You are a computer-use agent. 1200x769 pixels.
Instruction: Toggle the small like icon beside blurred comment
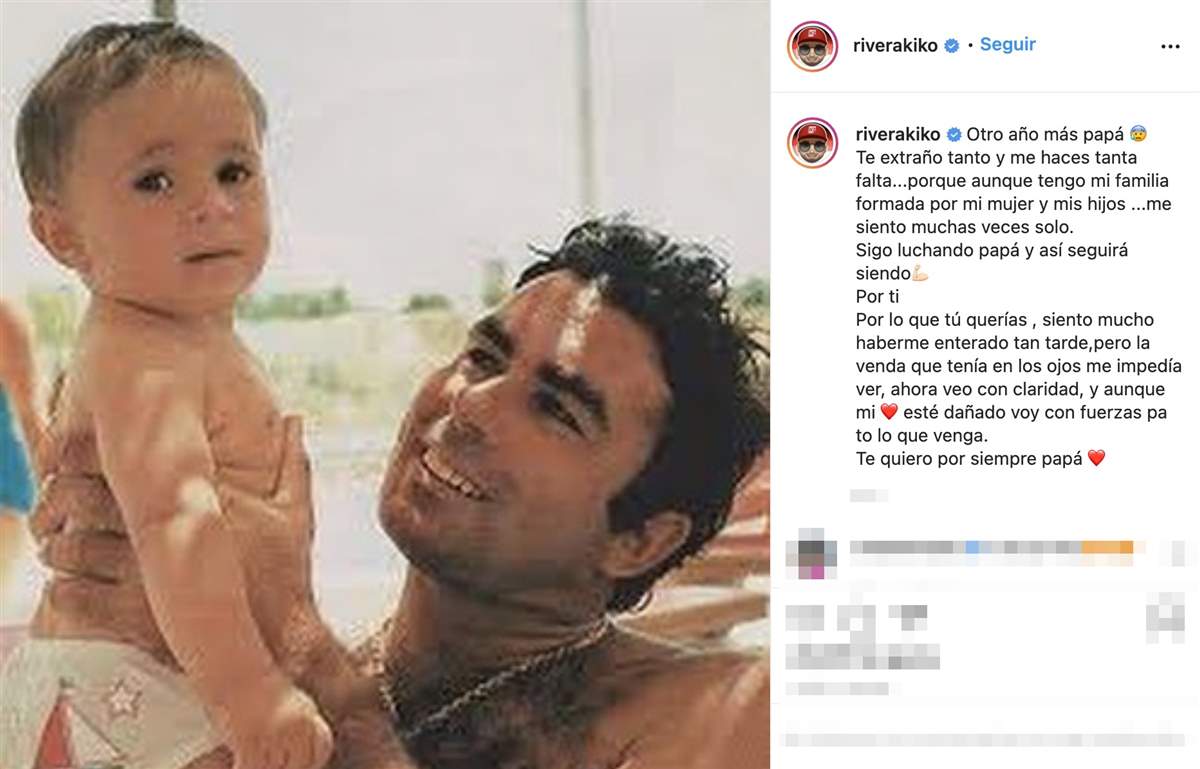(x=1177, y=553)
